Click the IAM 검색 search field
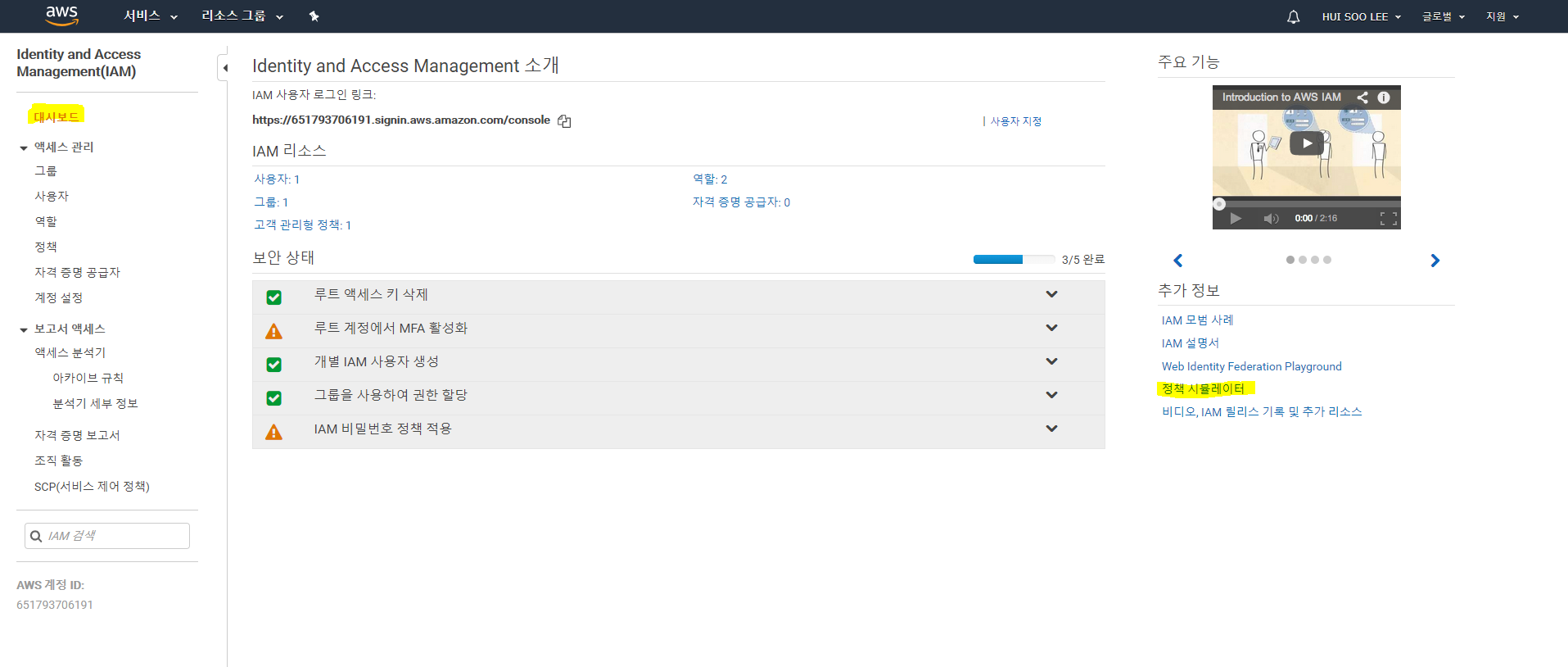The height and width of the screenshot is (667, 1568). coord(107,536)
